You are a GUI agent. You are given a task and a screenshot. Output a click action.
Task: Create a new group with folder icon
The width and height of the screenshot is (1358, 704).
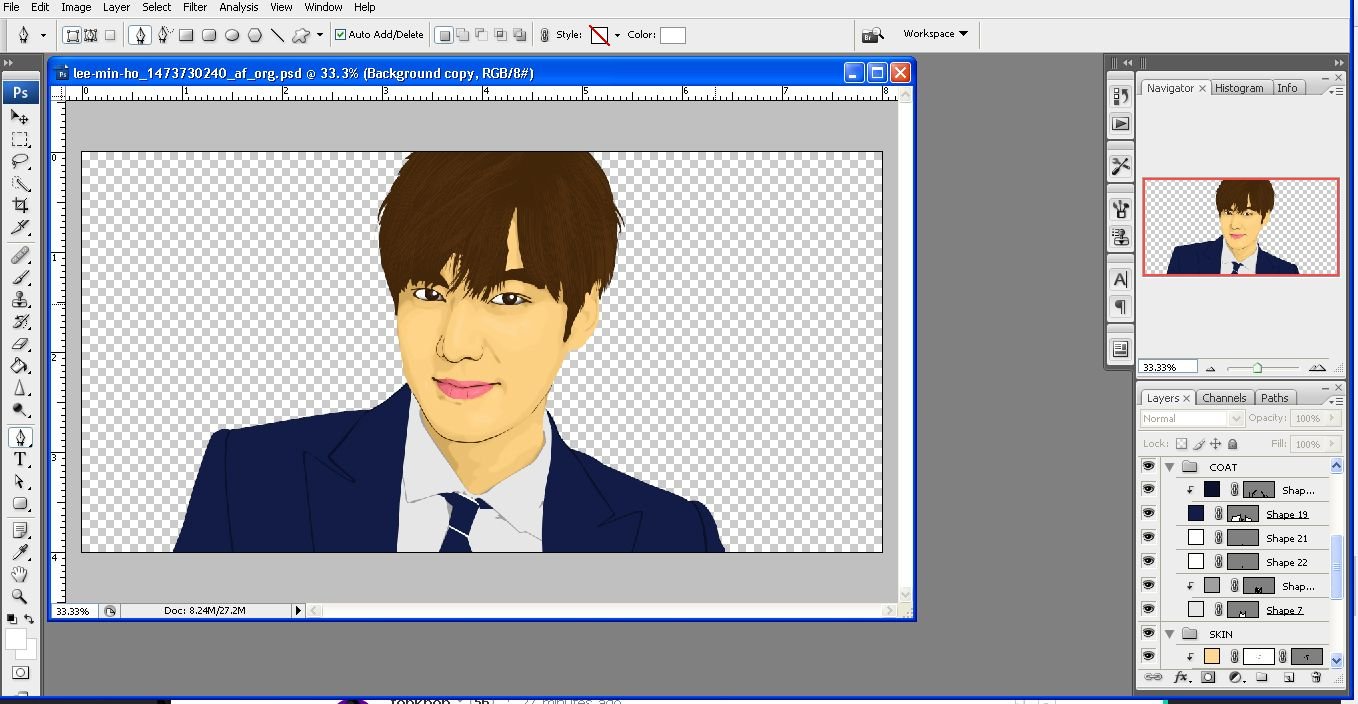1262,677
